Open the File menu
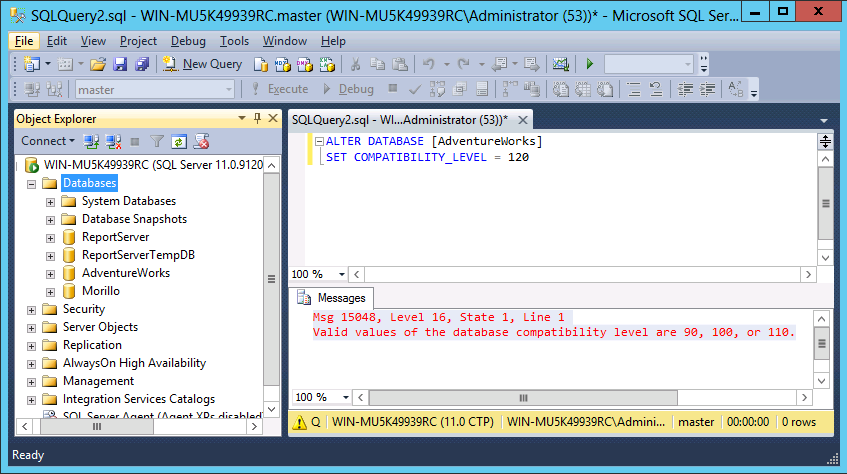This screenshot has height=474, width=847. 24,41
